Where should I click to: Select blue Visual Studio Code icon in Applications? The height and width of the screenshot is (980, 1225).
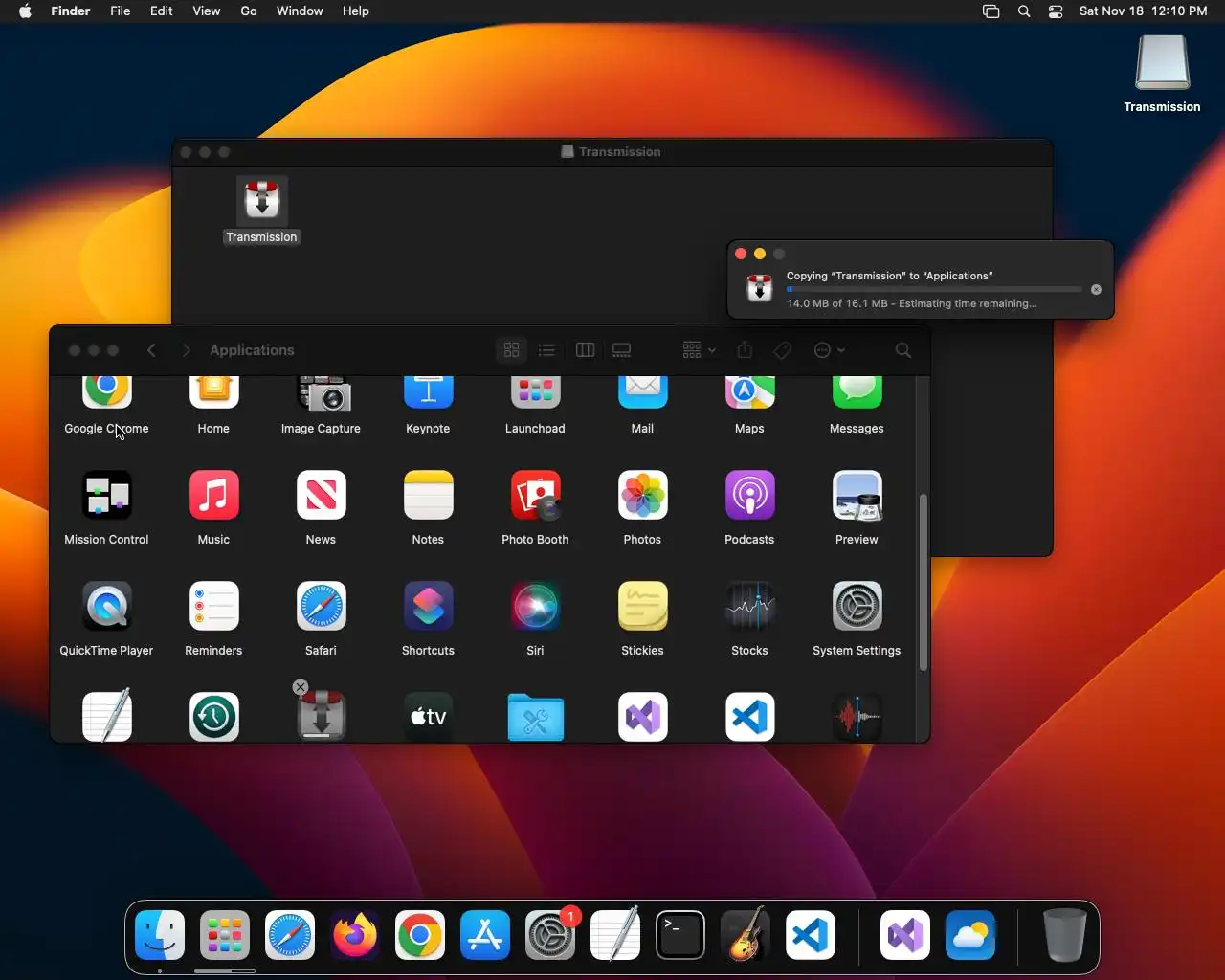coord(749,717)
